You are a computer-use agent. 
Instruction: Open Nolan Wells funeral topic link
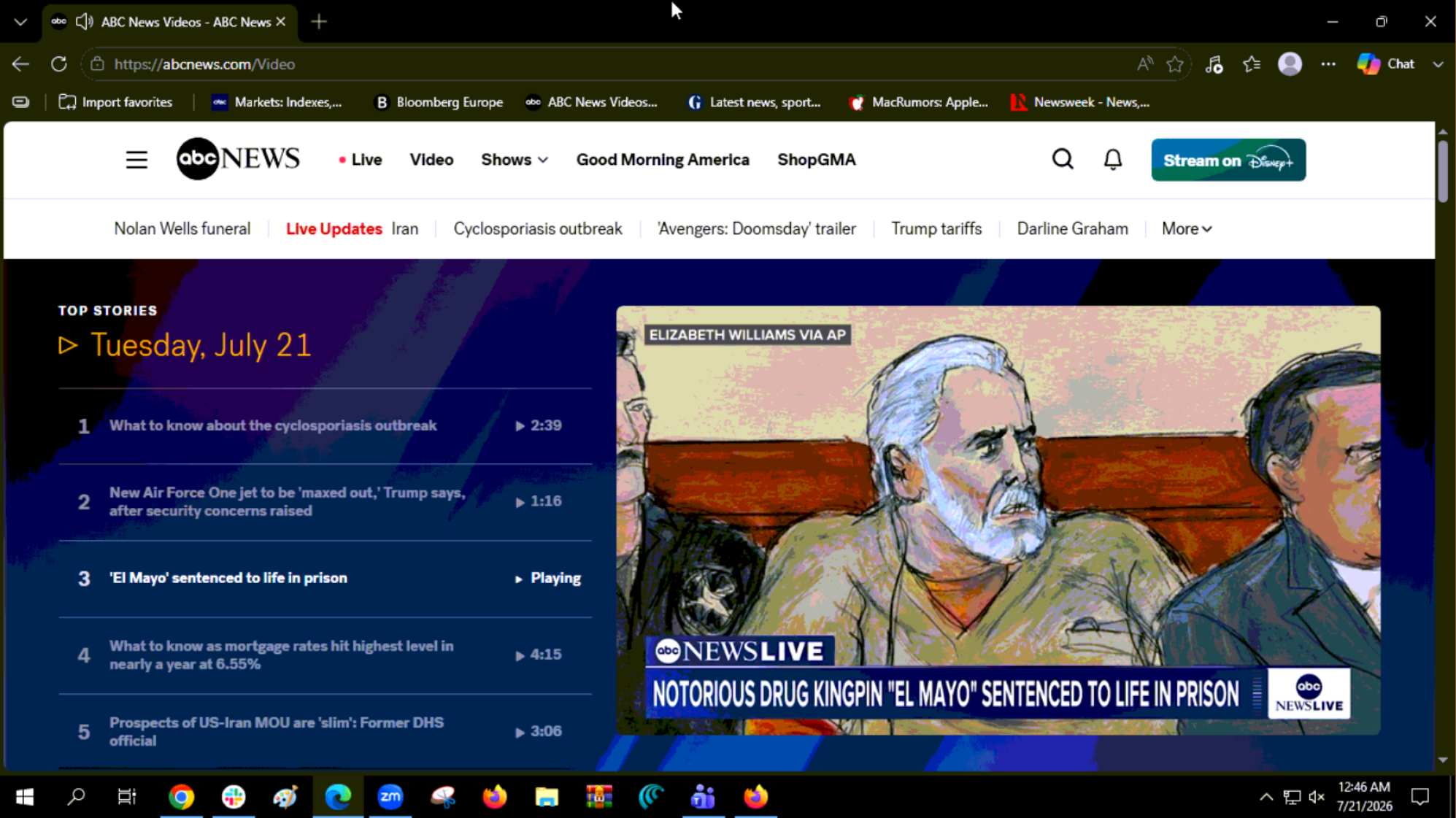182,229
